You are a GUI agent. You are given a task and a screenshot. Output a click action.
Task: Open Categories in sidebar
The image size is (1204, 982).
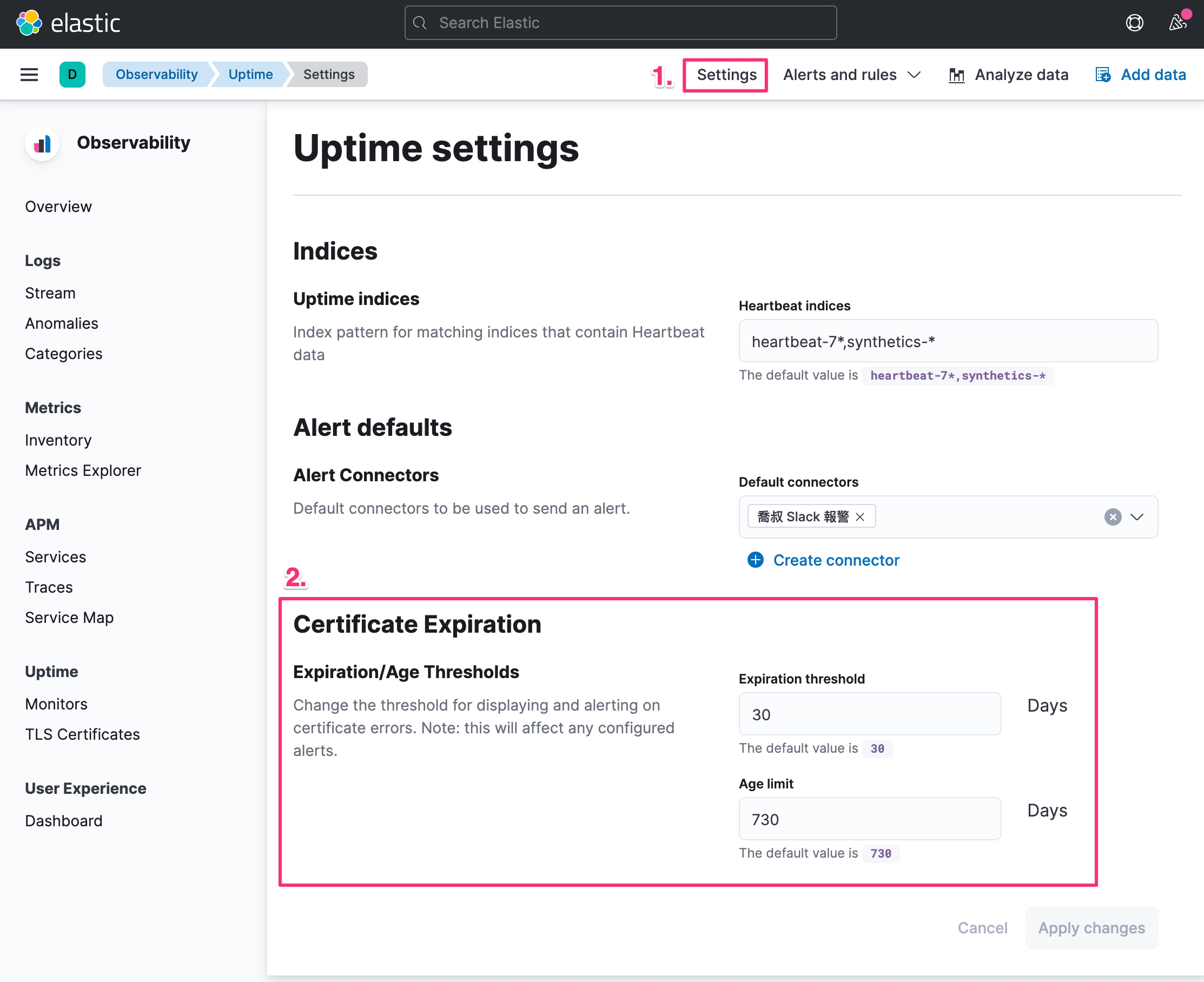pyautogui.click(x=63, y=354)
